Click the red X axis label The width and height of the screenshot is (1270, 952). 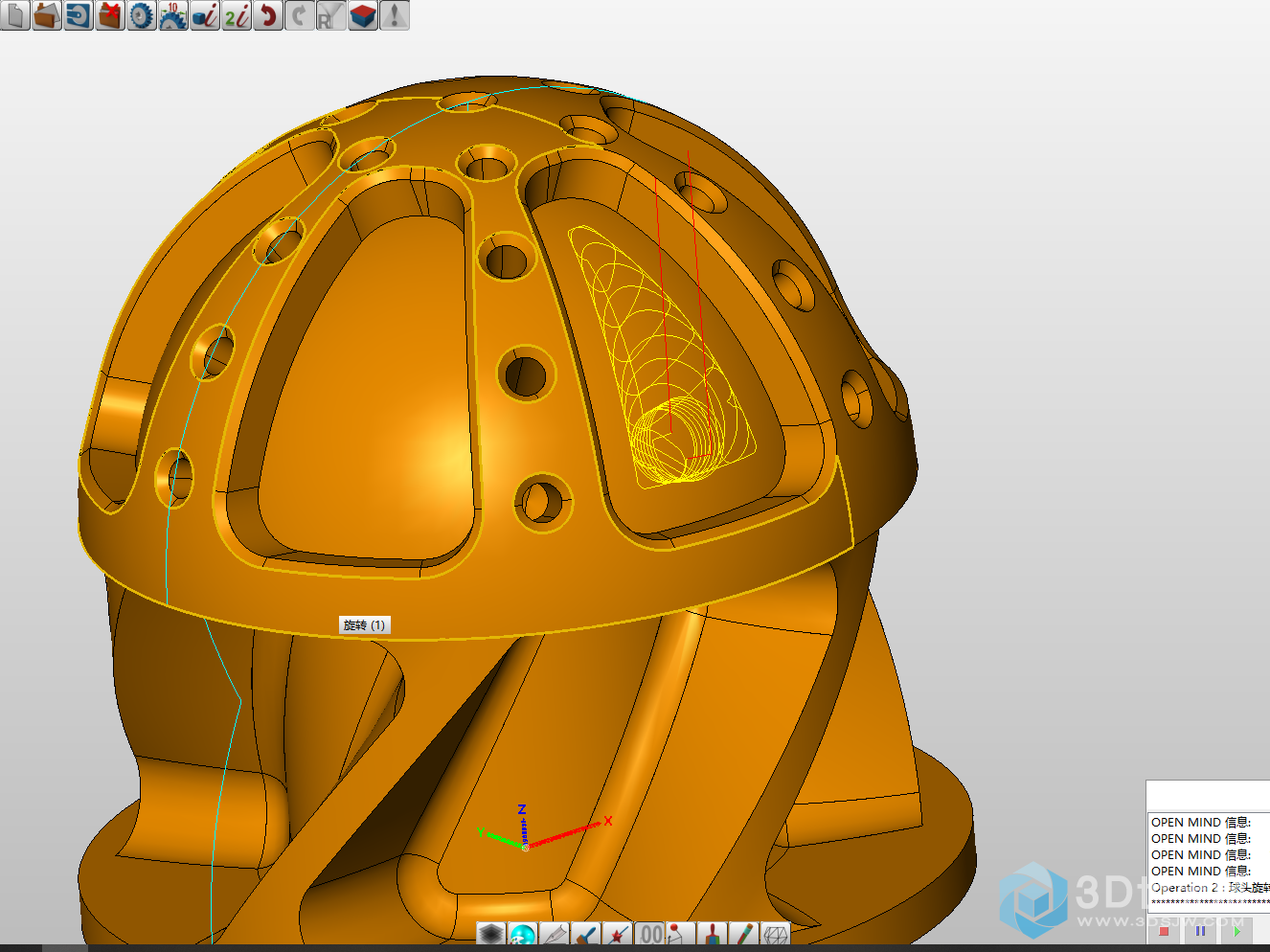point(607,821)
